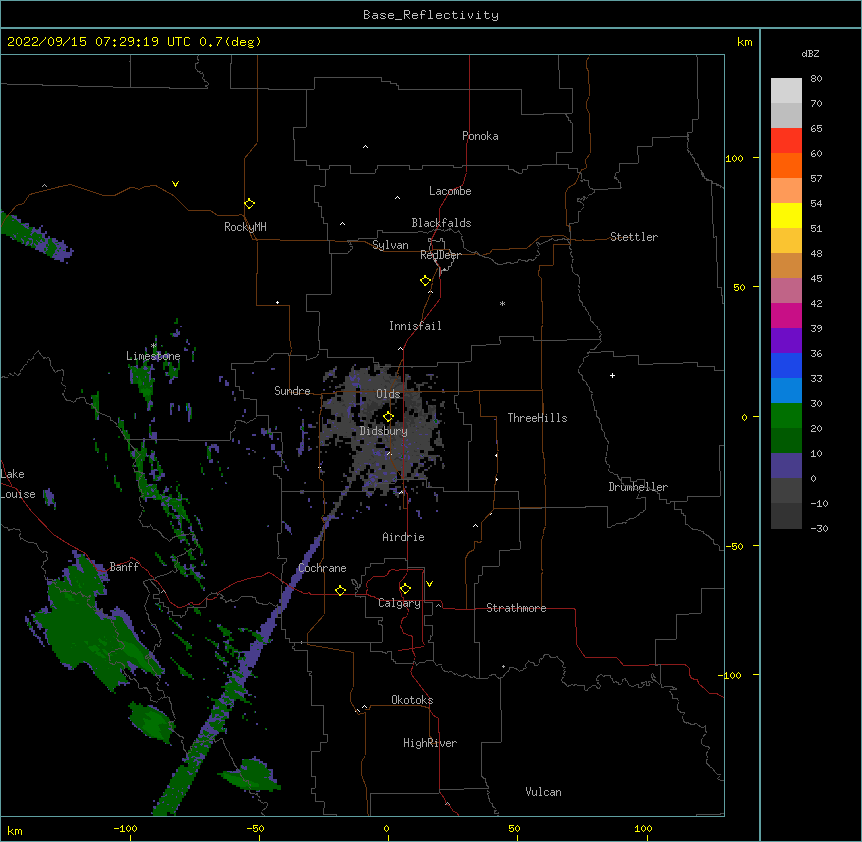The height and width of the screenshot is (842, 862).
Task: Click the Ponoka city label
Action: (480, 136)
